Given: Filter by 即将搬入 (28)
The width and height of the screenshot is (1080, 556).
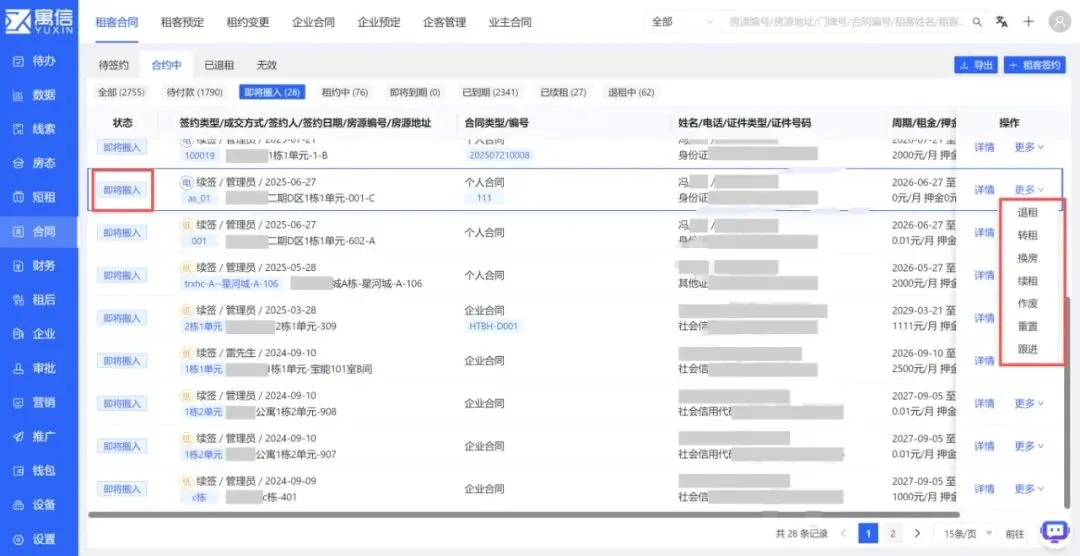Looking at the screenshot, I should (x=272, y=92).
